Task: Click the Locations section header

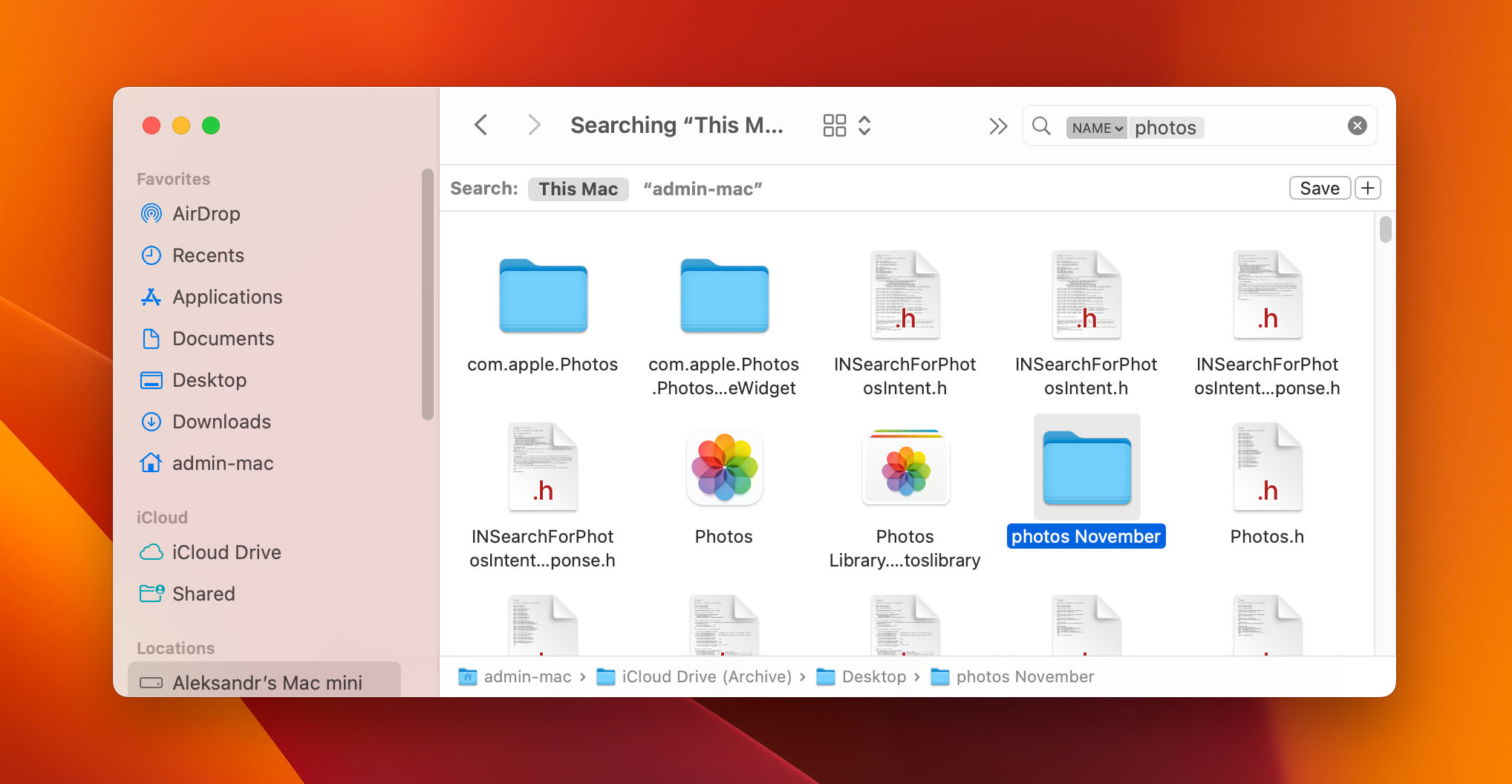Action: [175, 648]
